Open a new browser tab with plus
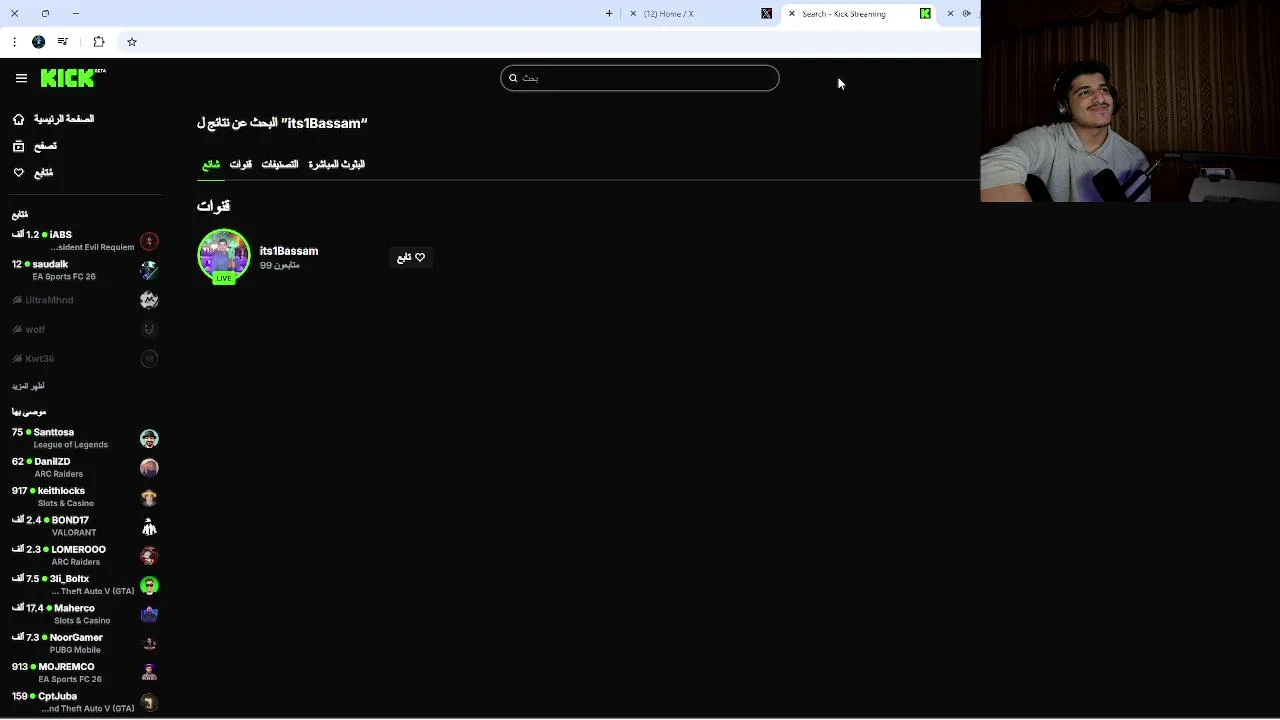The image size is (1280, 720). coord(609,14)
